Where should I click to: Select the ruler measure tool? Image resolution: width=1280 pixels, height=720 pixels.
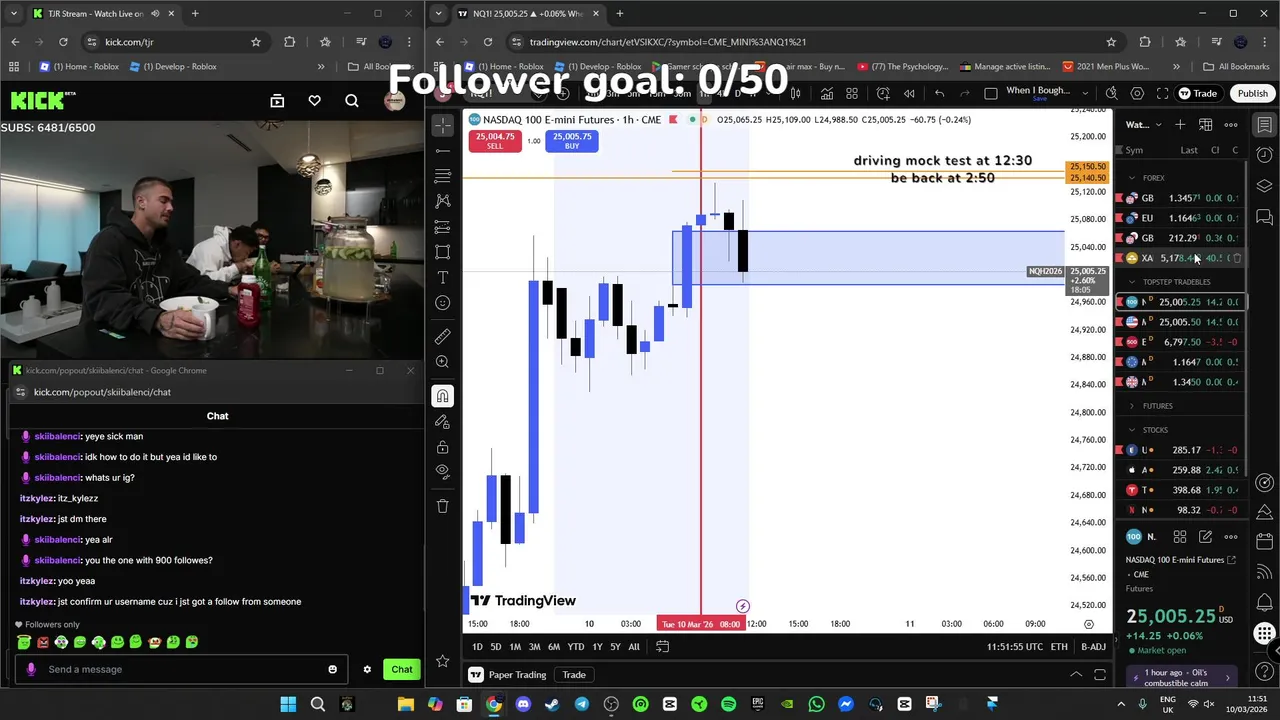click(x=443, y=336)
